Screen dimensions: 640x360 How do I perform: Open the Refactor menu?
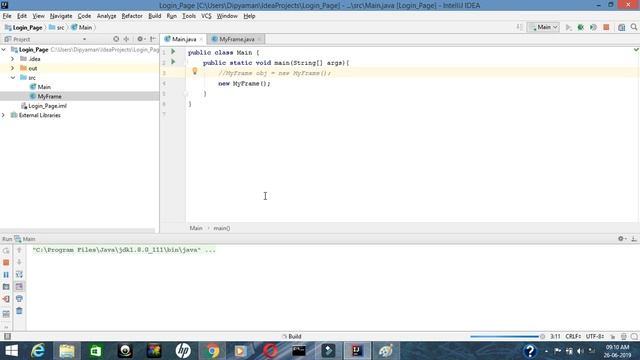(132, 16)
